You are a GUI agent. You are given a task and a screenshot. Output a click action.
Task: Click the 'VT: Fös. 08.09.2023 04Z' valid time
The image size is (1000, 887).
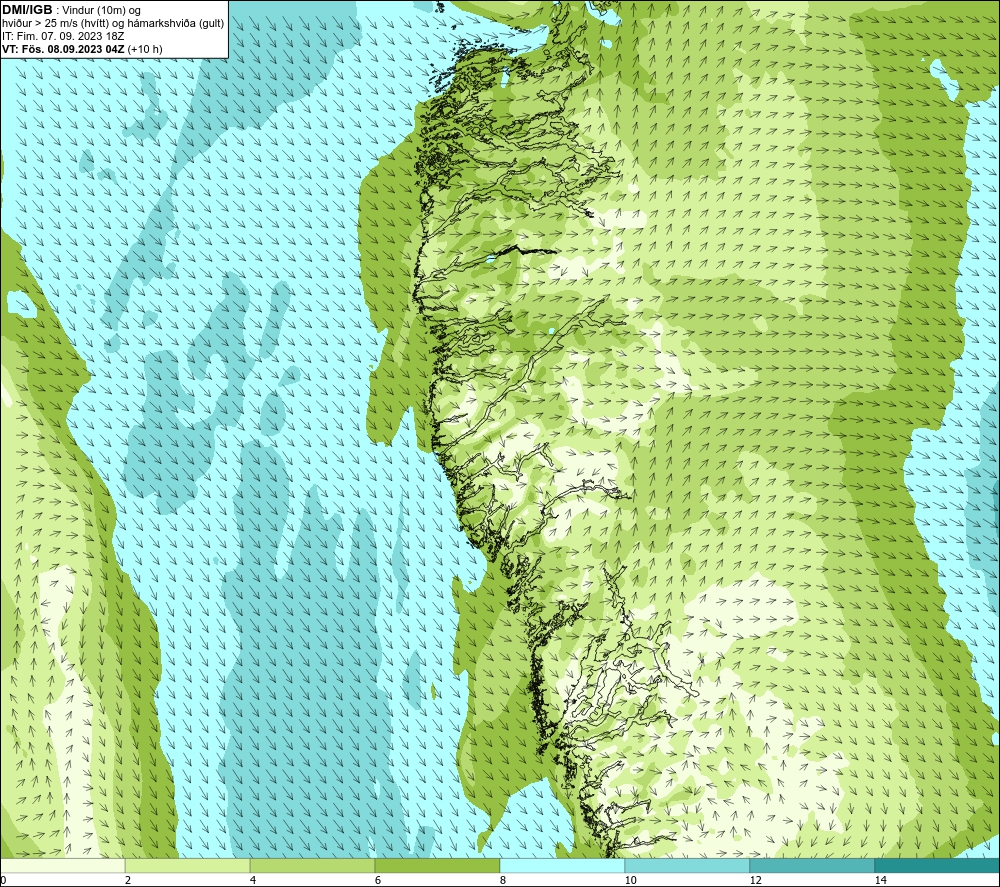(63, 49)
